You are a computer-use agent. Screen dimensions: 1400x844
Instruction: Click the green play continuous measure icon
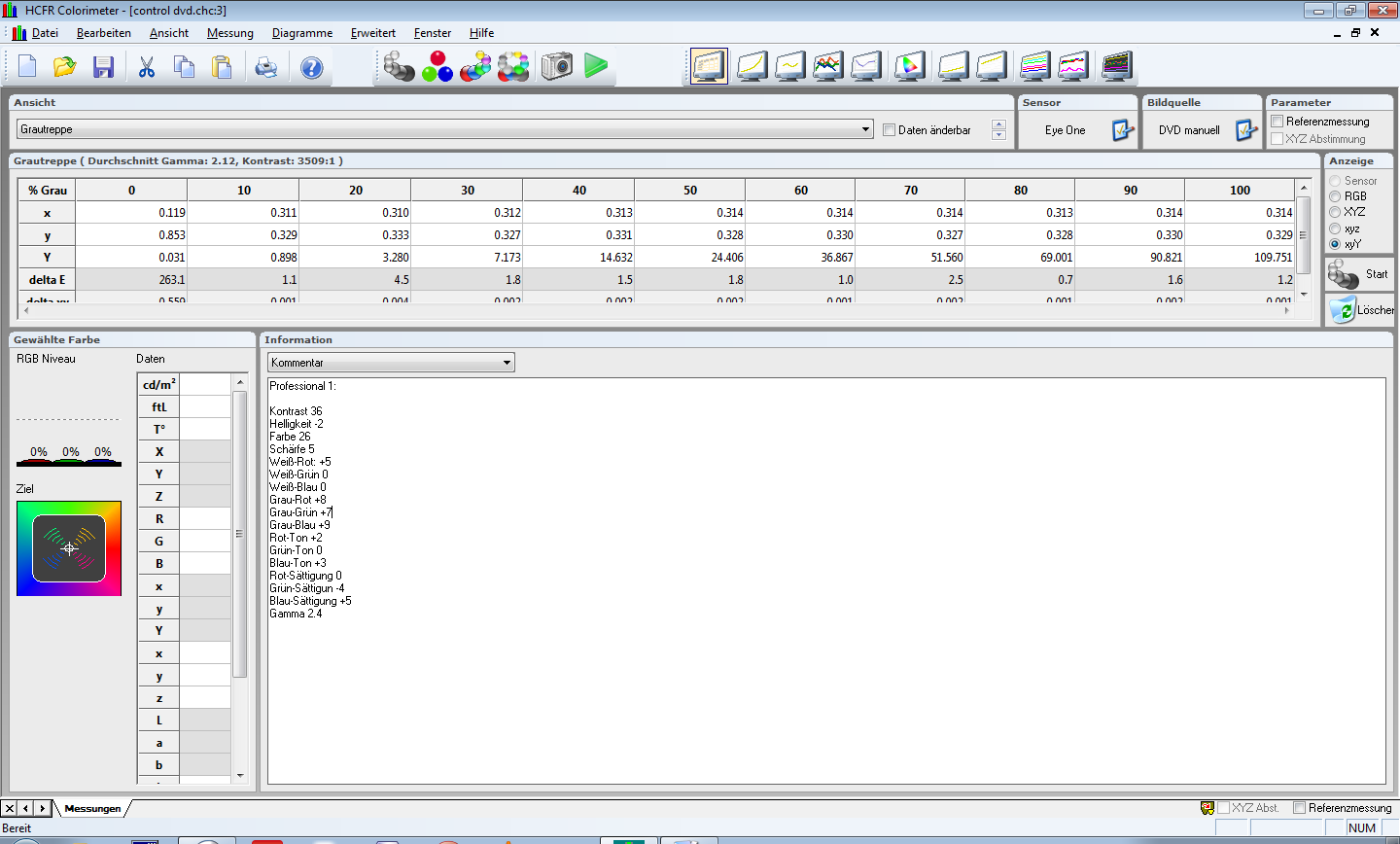(x=596, y=66)
